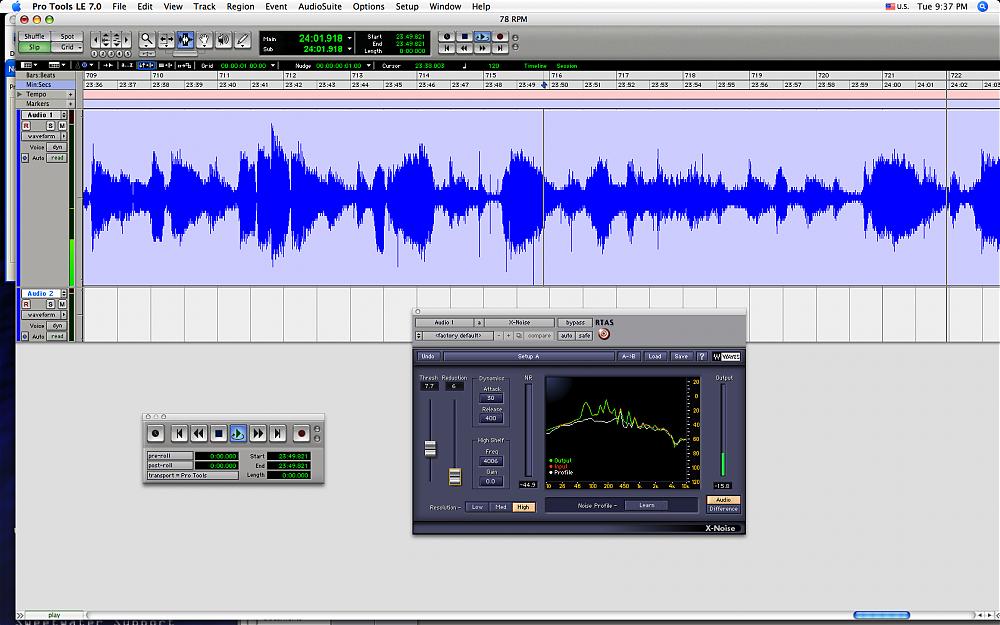The width and height of the screenshot is (1000, 625).
Task: Open the Apple menu
Action: (x=16, y=6)
